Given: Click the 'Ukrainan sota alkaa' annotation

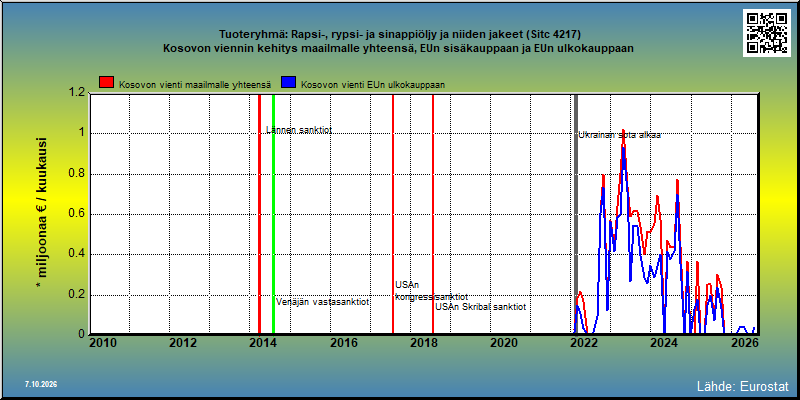Looking at the screenshot, I should [x=619, y=135].
